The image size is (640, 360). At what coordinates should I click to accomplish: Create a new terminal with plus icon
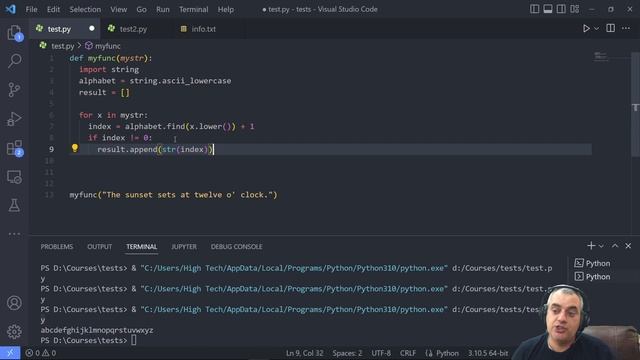(591, 246)
